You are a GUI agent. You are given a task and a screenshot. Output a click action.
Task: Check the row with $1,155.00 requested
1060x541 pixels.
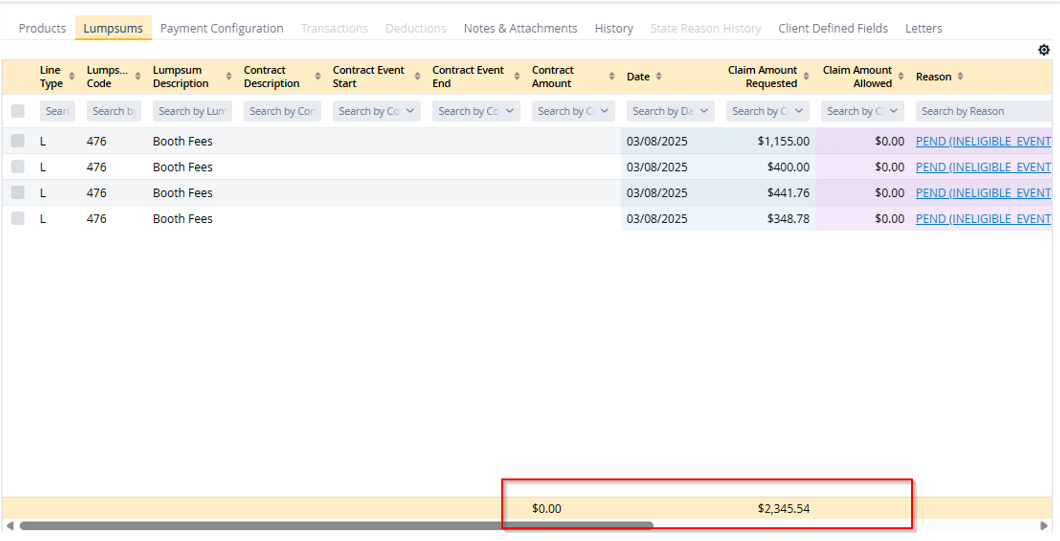point(18,141)
